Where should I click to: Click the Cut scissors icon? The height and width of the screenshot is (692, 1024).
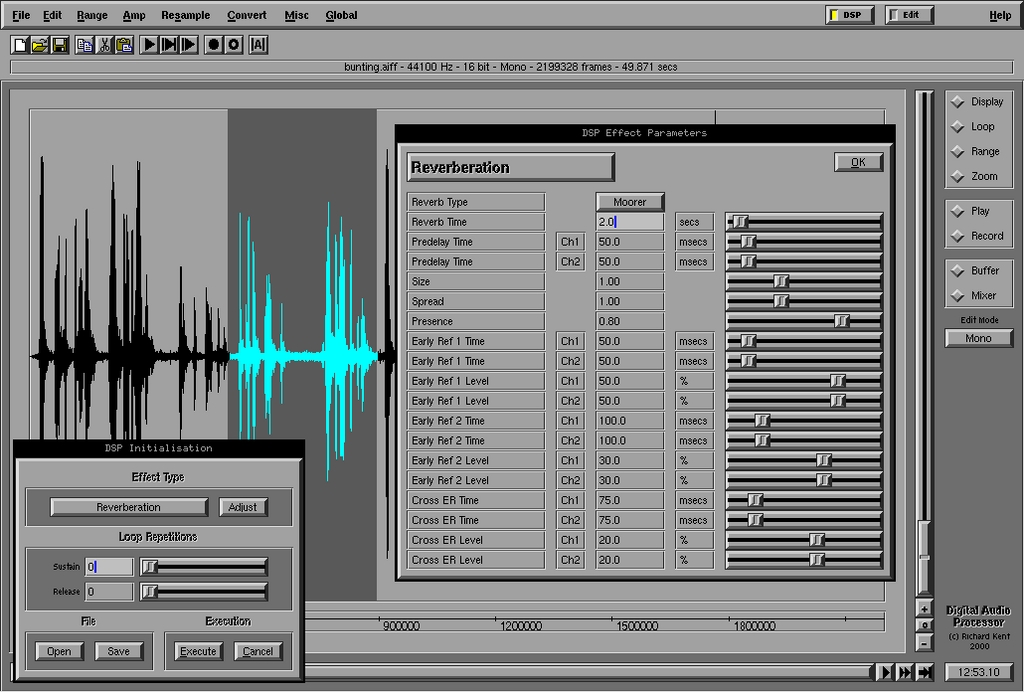click(x=104, y=45)
